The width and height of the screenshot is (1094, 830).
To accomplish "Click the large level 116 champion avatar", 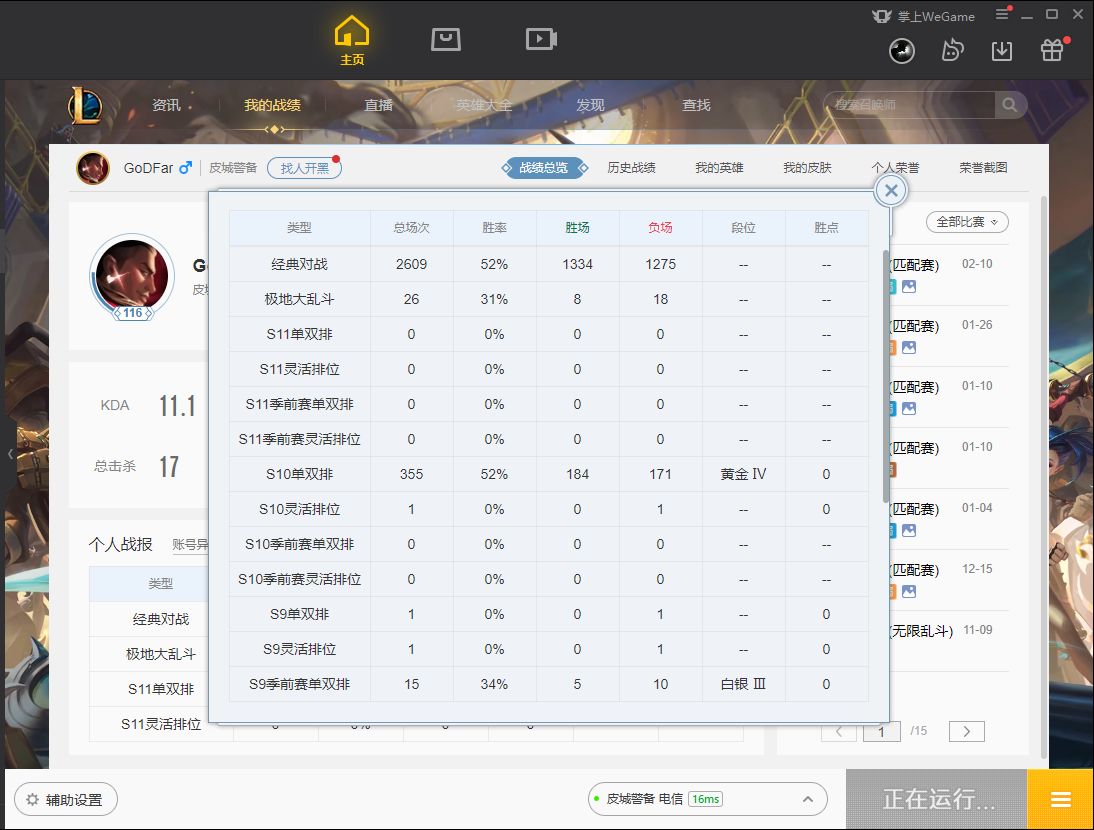I will pos(132,277).
